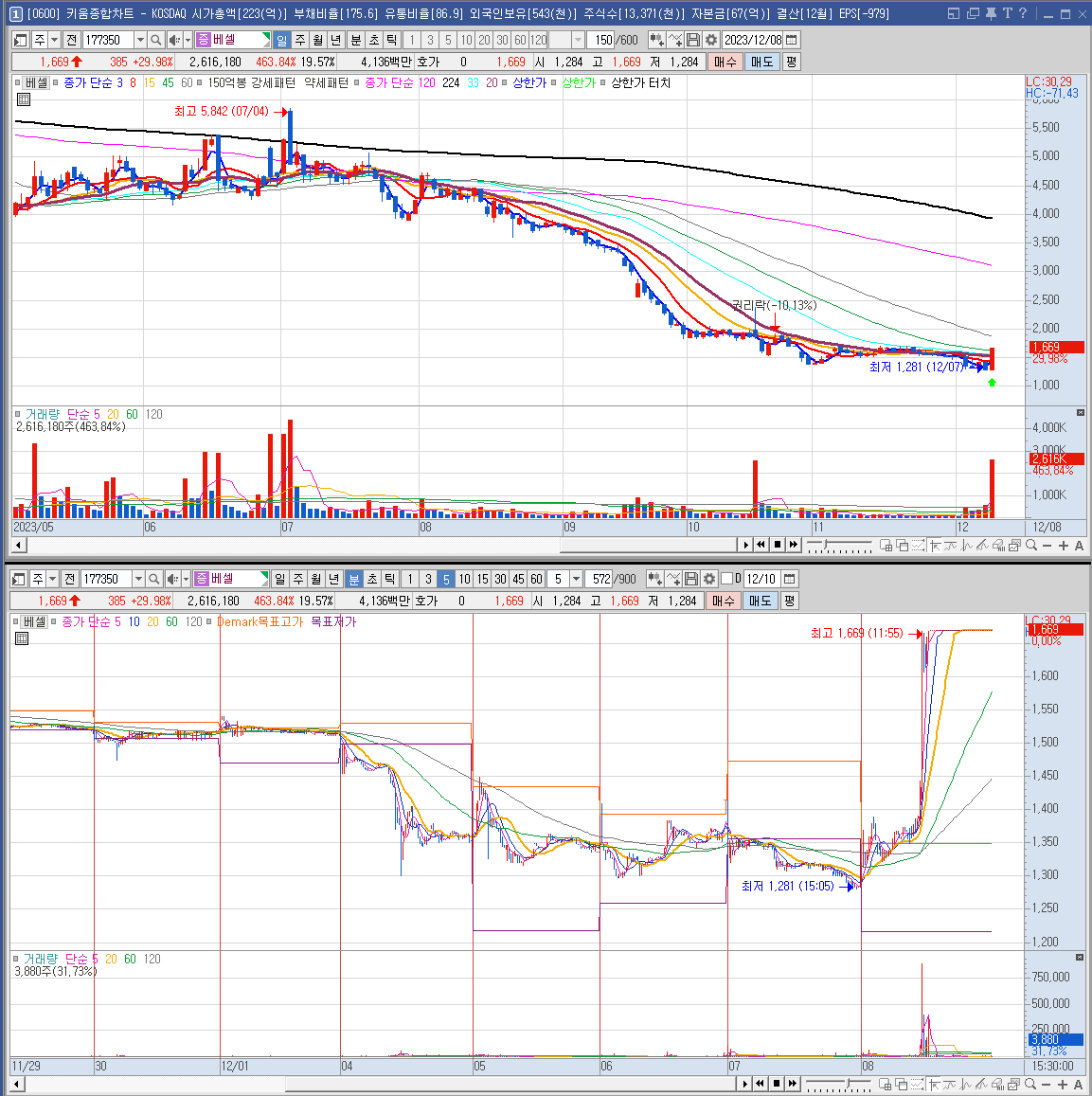The image size is (1092, 1096).
Task: Expand stock code 177350 dropdown in lower chart
Action: [137, 579]
